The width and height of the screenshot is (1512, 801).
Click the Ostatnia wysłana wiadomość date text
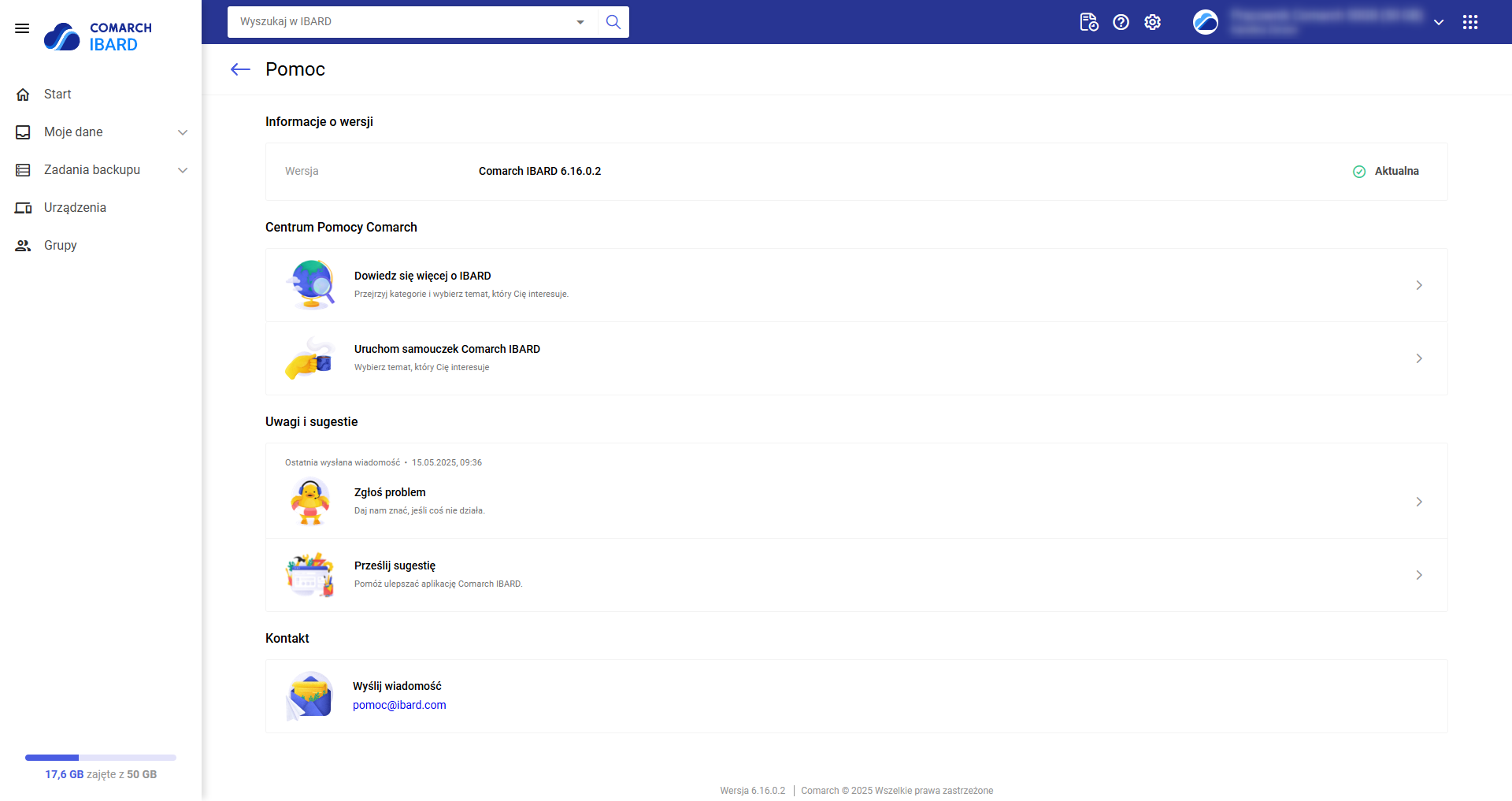(384, 462)
